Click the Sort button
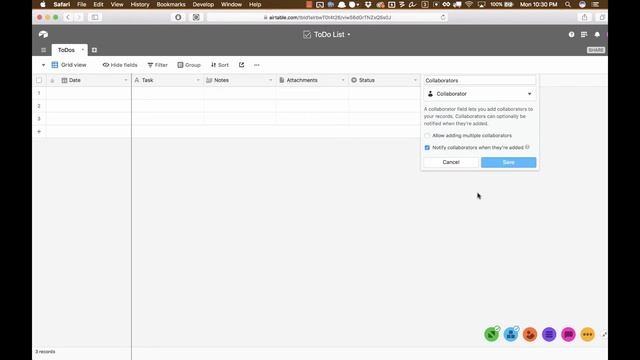This screenshot has height=360, width=640. [x=220, y=65]
